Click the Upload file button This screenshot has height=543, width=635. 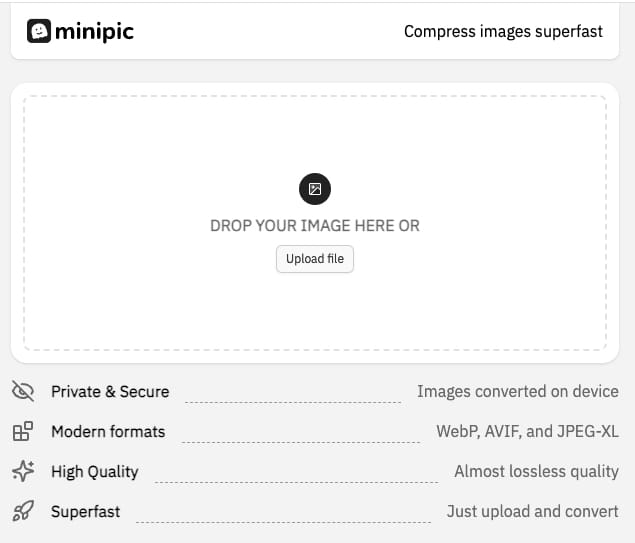click(315, 259)
